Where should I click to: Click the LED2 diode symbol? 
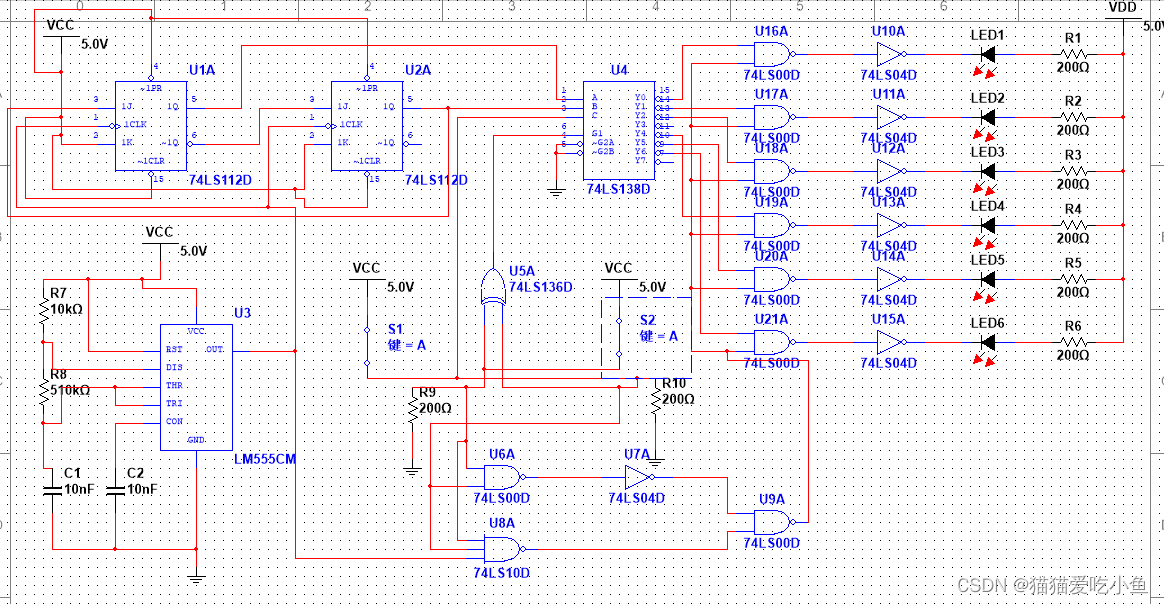(987, 117)
